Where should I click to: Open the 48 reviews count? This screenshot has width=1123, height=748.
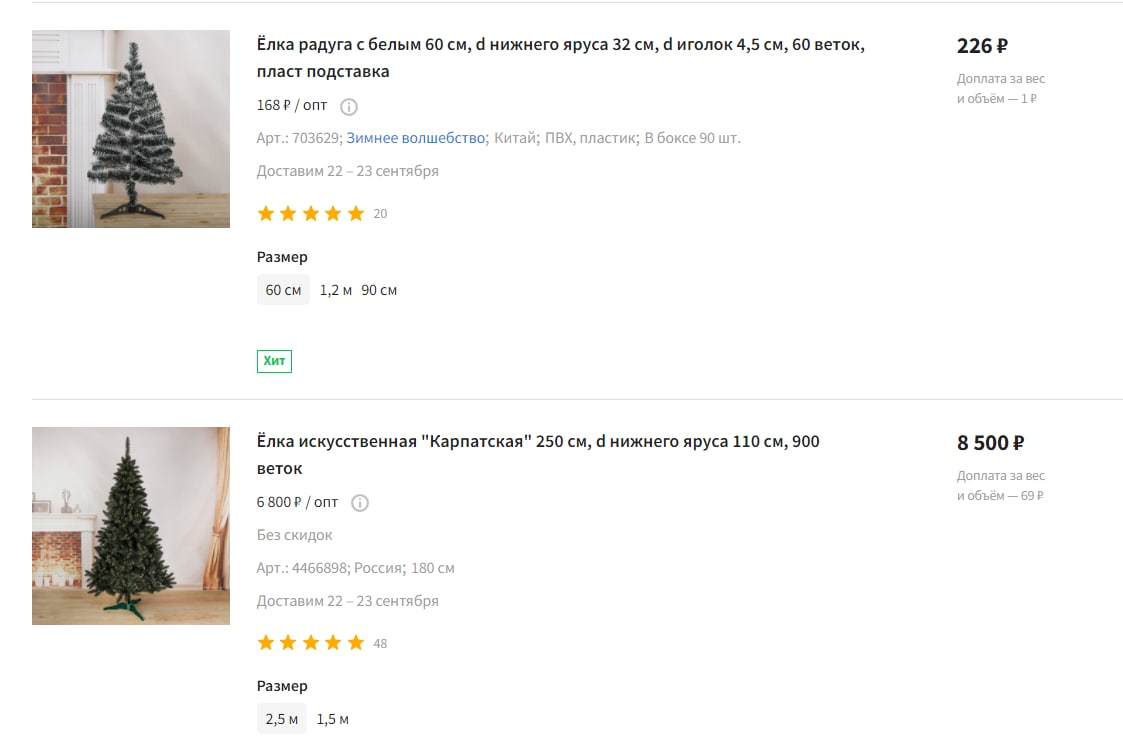click(x=380, y=644)
